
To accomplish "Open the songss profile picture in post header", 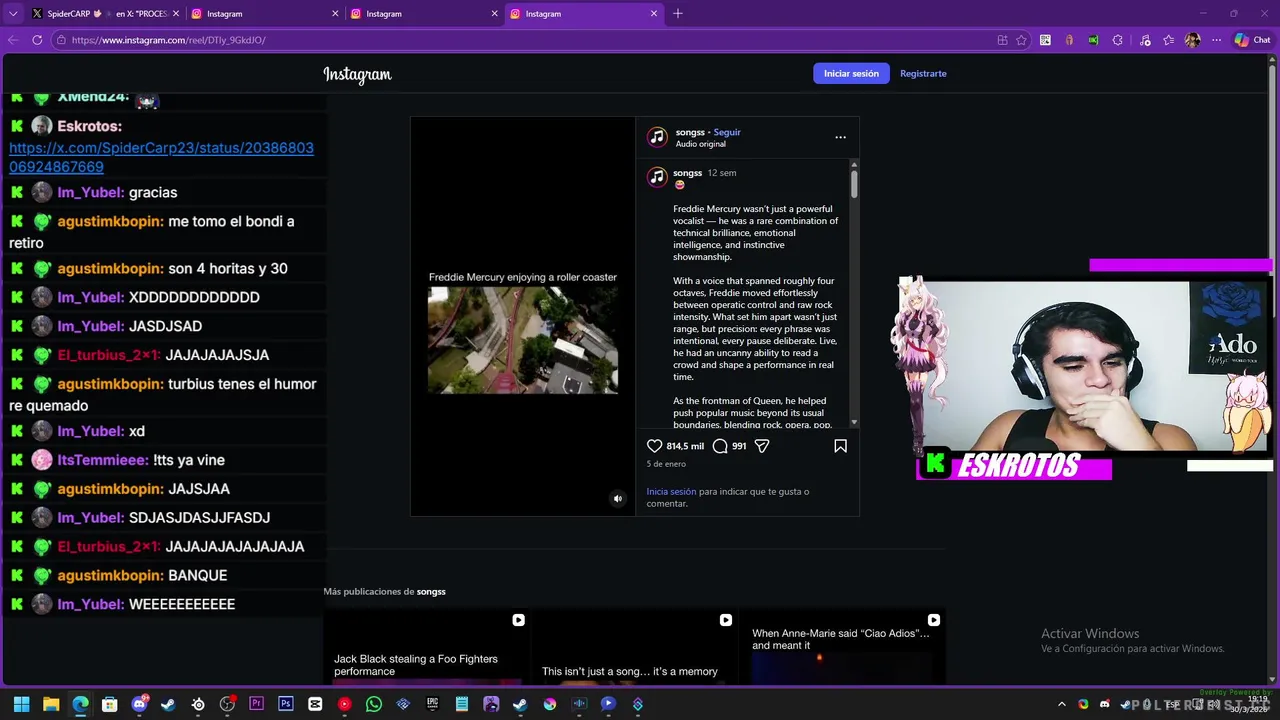I will click(657, 137).
